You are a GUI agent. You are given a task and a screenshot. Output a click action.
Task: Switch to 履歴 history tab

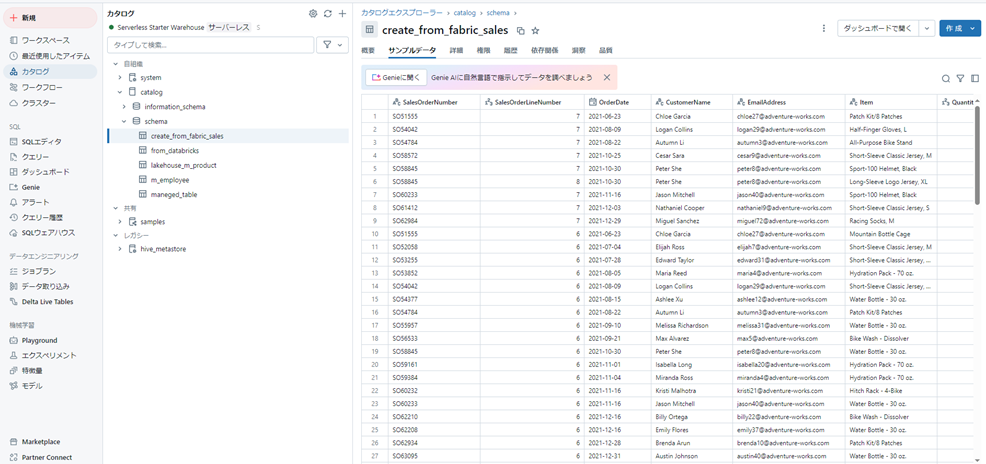coord(511,50)
